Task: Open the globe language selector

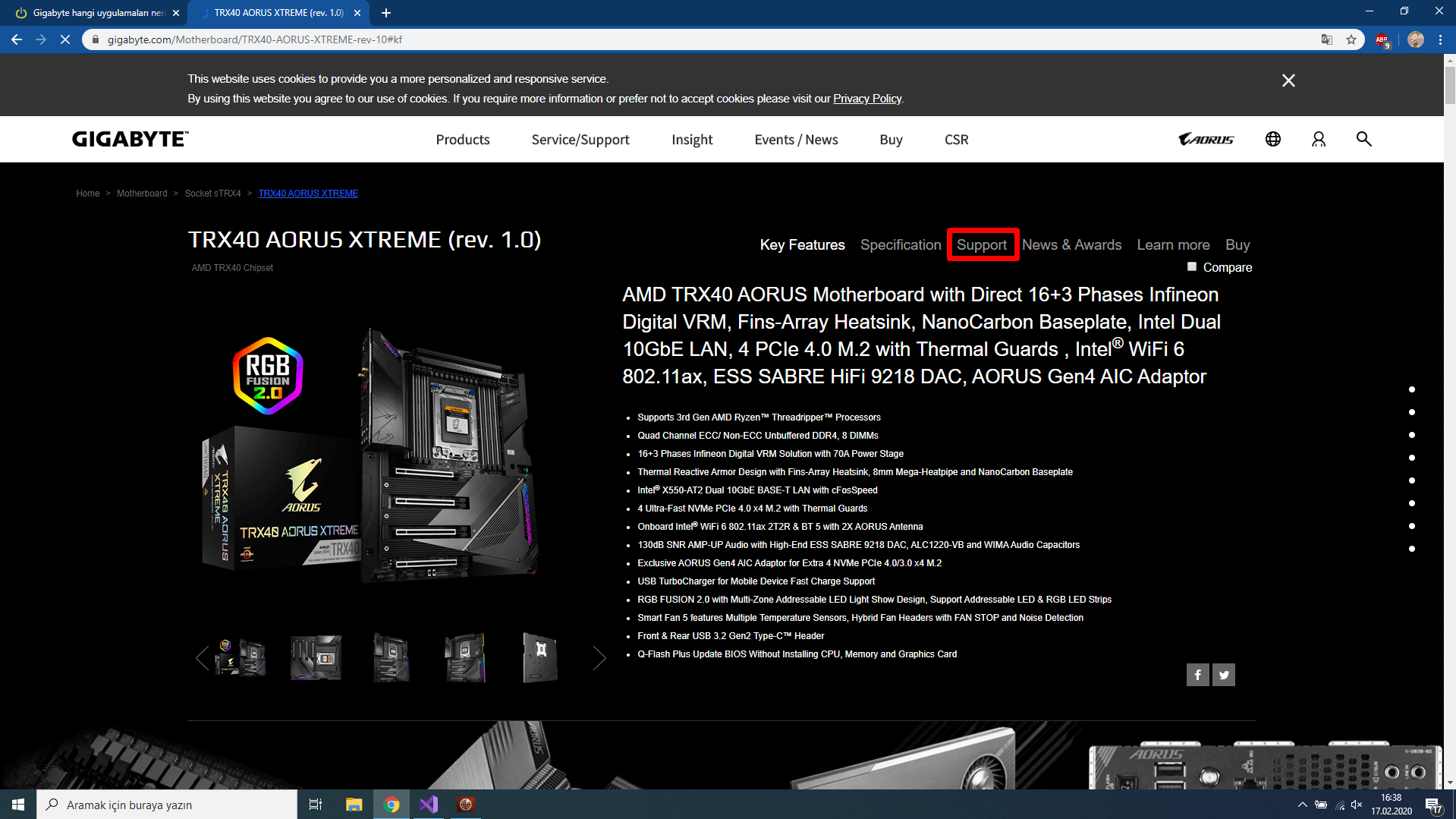Action: (1273, 139)
